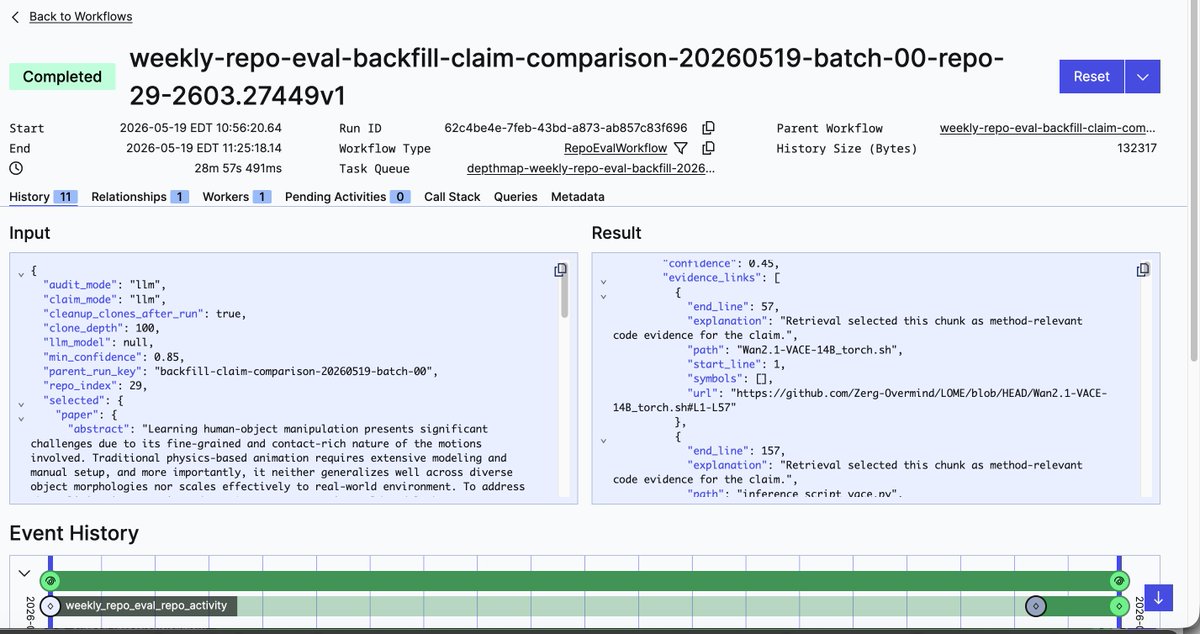This screenshot has width=1200, height=634.
Task: Collapse the "paper" object in Input
Action: pos(22,417)
